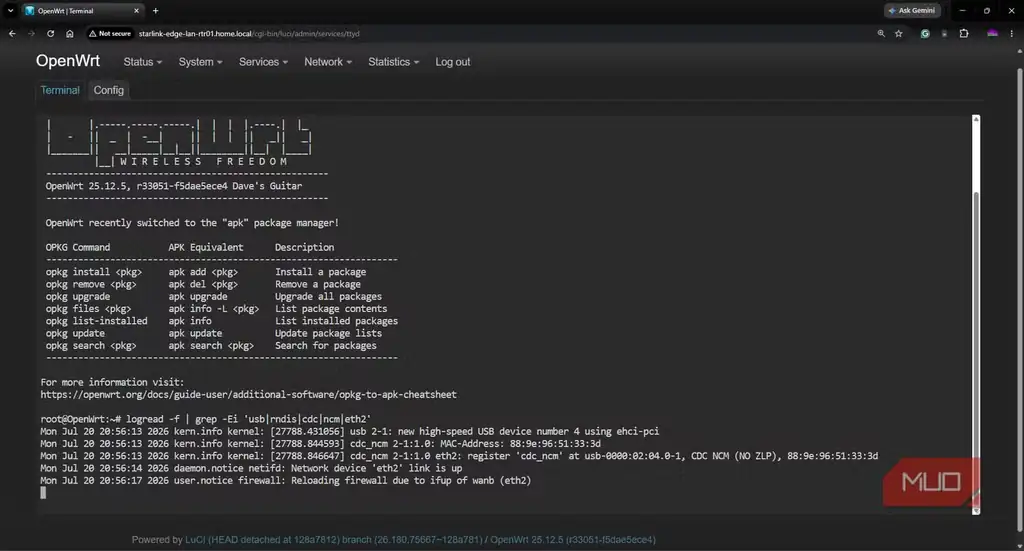Screen dimensions: 1024x551
Task: Click 'OpenWrt 25.12.5, r33051' version line
Action: click(174, 186)
